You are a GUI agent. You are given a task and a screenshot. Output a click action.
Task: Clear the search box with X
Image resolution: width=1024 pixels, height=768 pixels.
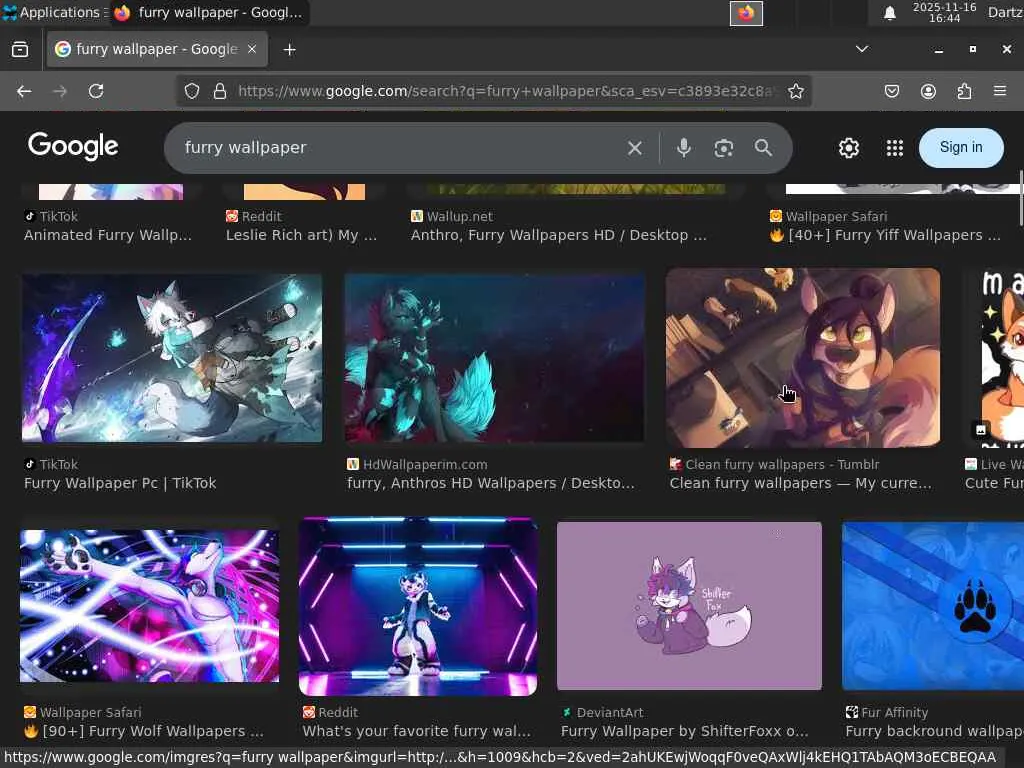coord(634,148)
